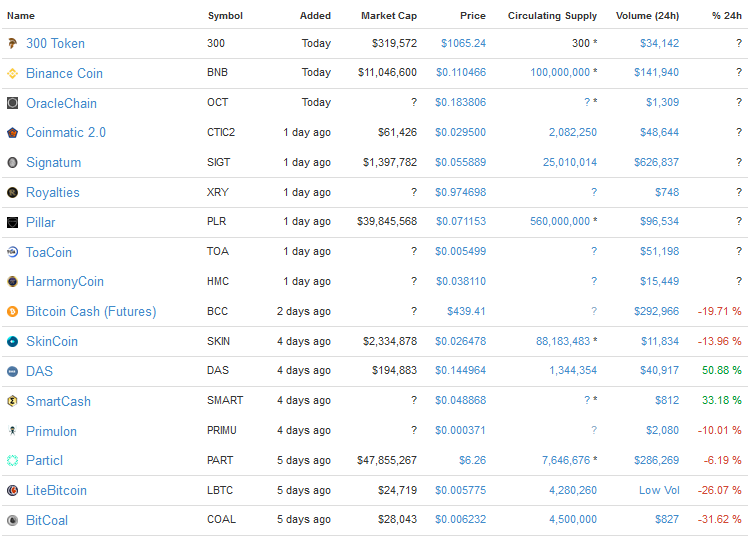Viewport: 752px width, 537px height.
Task: Click the $47,855,267 market cap value
Action: point(387,460)
